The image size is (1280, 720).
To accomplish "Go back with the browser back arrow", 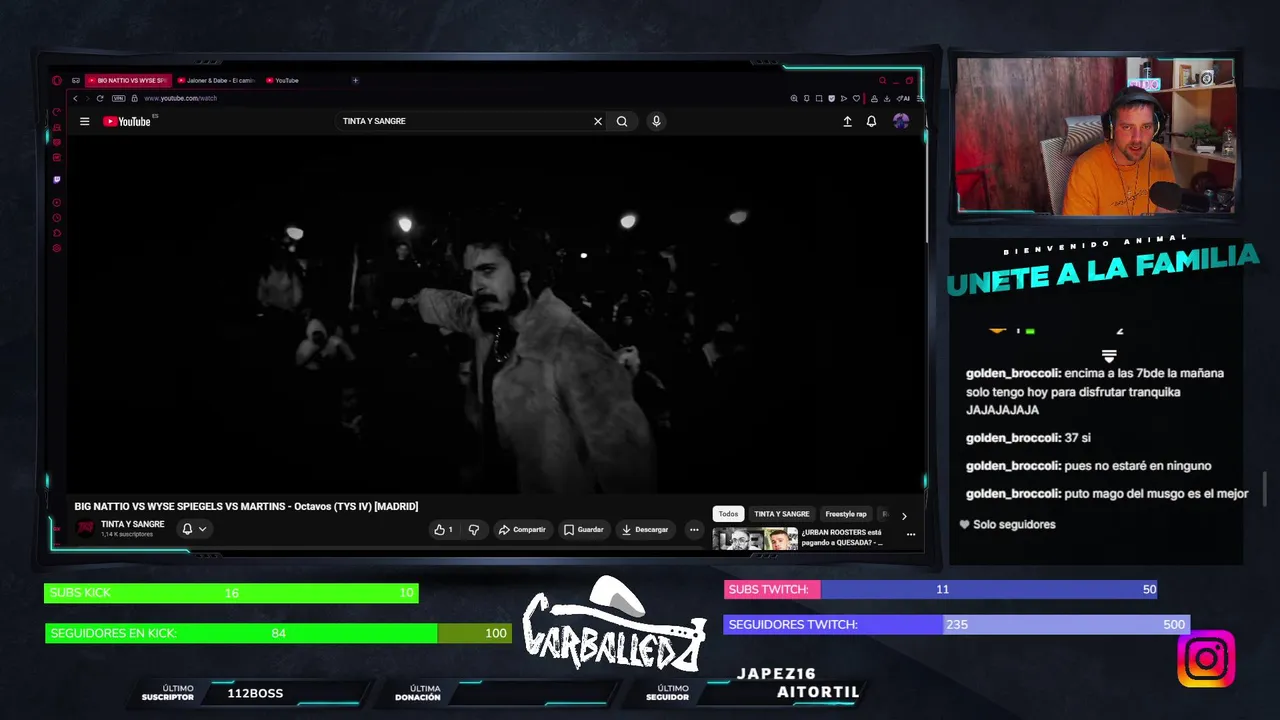I will [75, 98].
